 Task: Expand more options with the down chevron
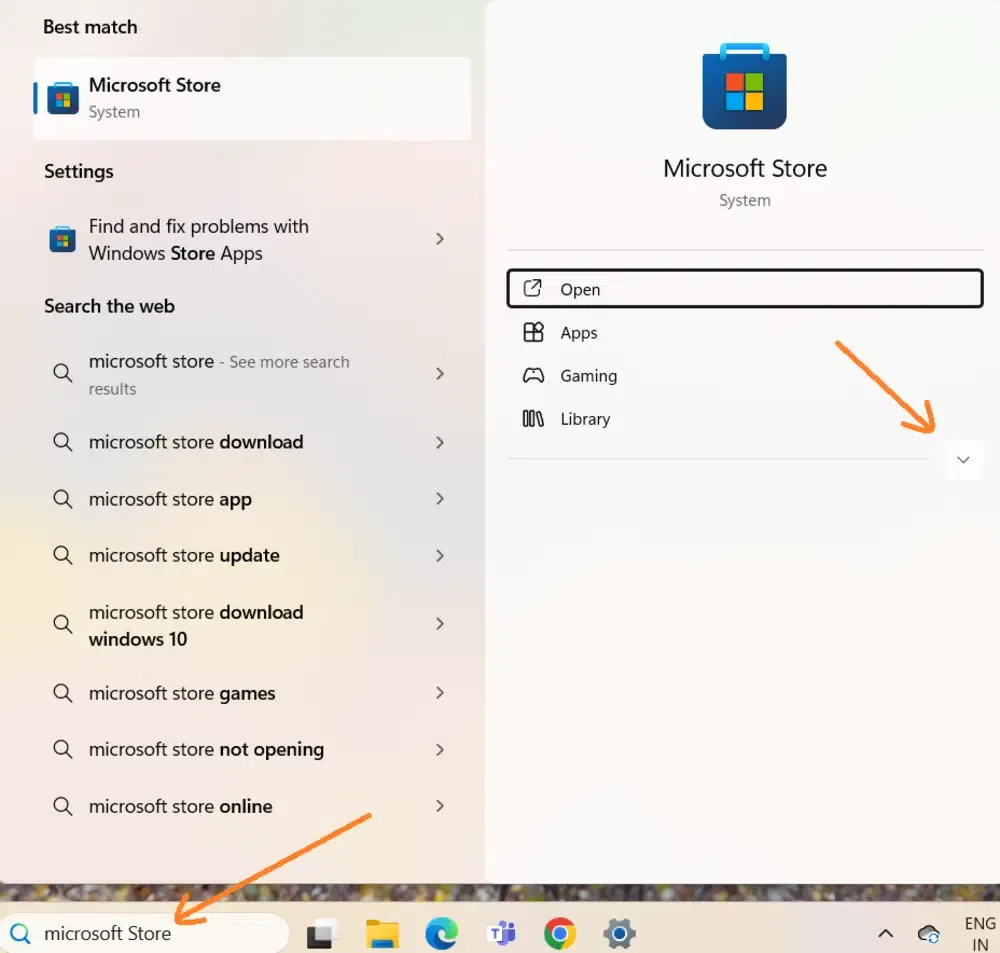coord(963,460)
